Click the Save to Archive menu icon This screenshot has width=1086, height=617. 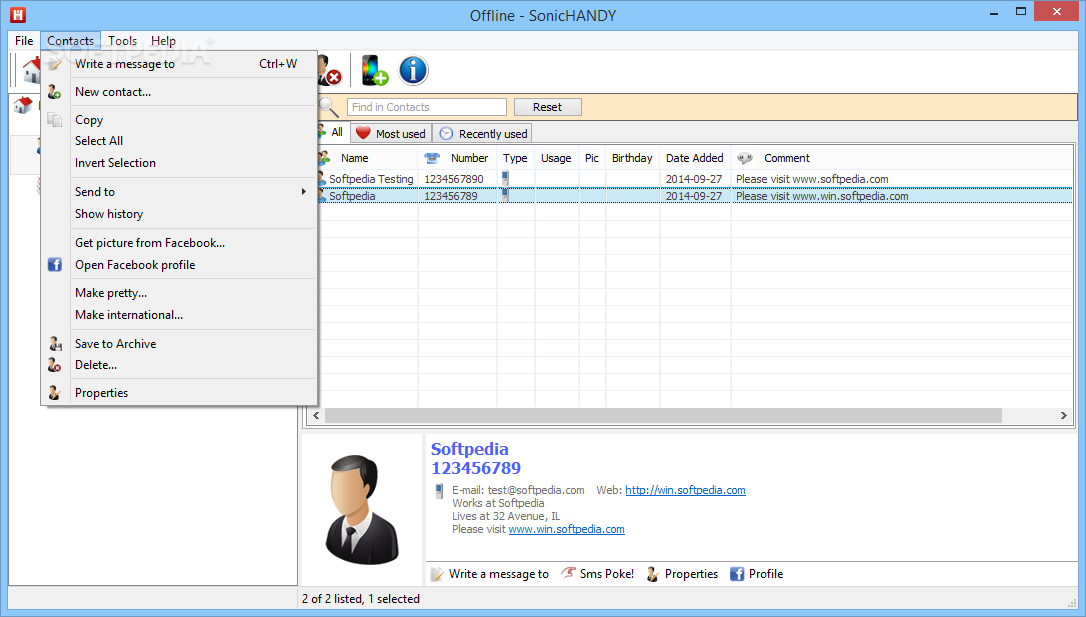point(55,343)
